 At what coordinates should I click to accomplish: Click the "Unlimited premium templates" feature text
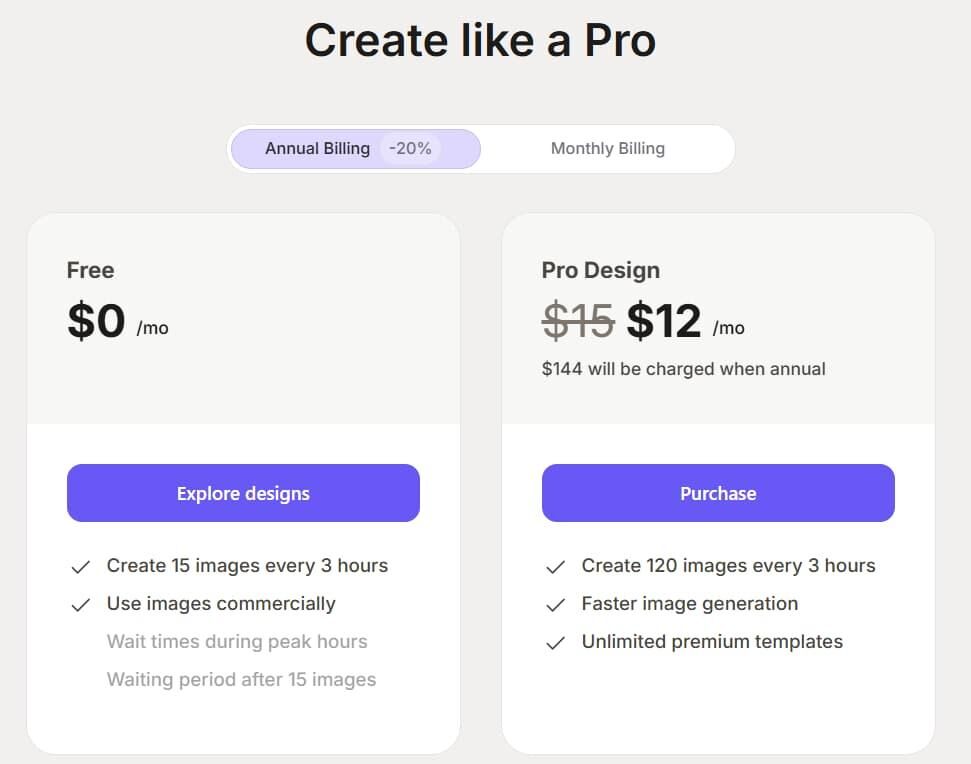[712, 642]
